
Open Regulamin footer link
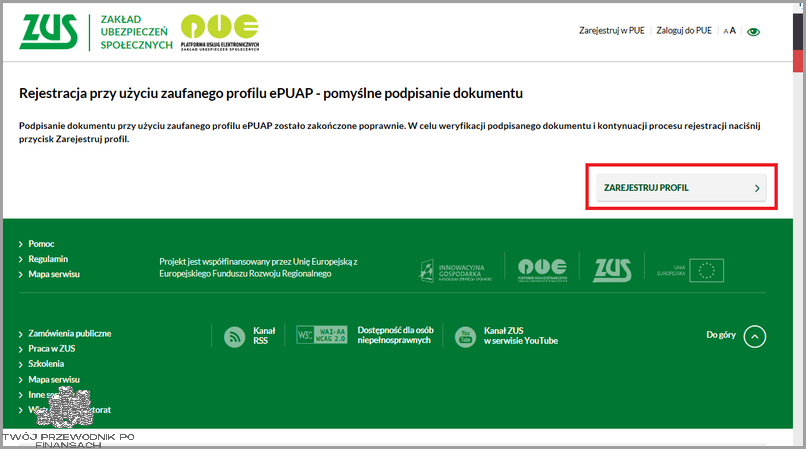click(x=48, y=259)
